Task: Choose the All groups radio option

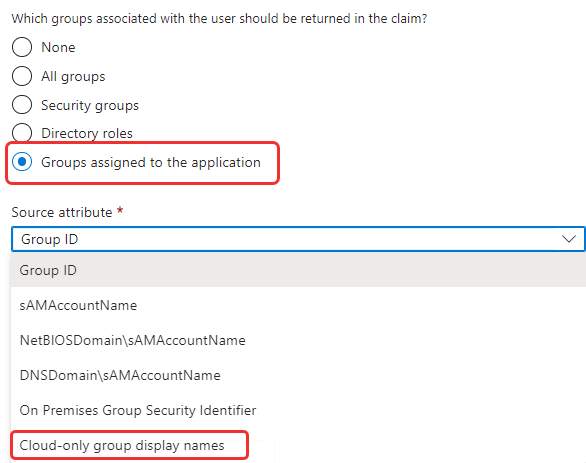Action: [x=22, y=76]
